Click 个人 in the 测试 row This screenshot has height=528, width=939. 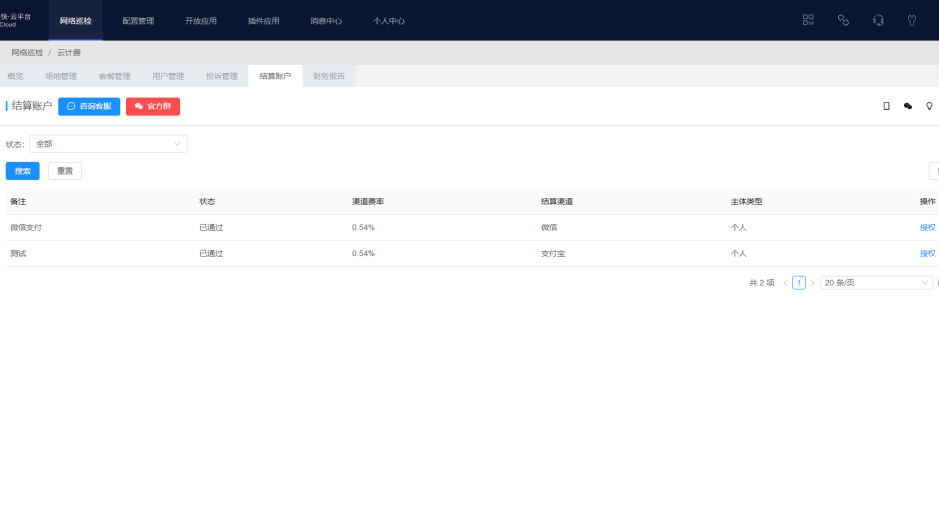click(738, 254)
